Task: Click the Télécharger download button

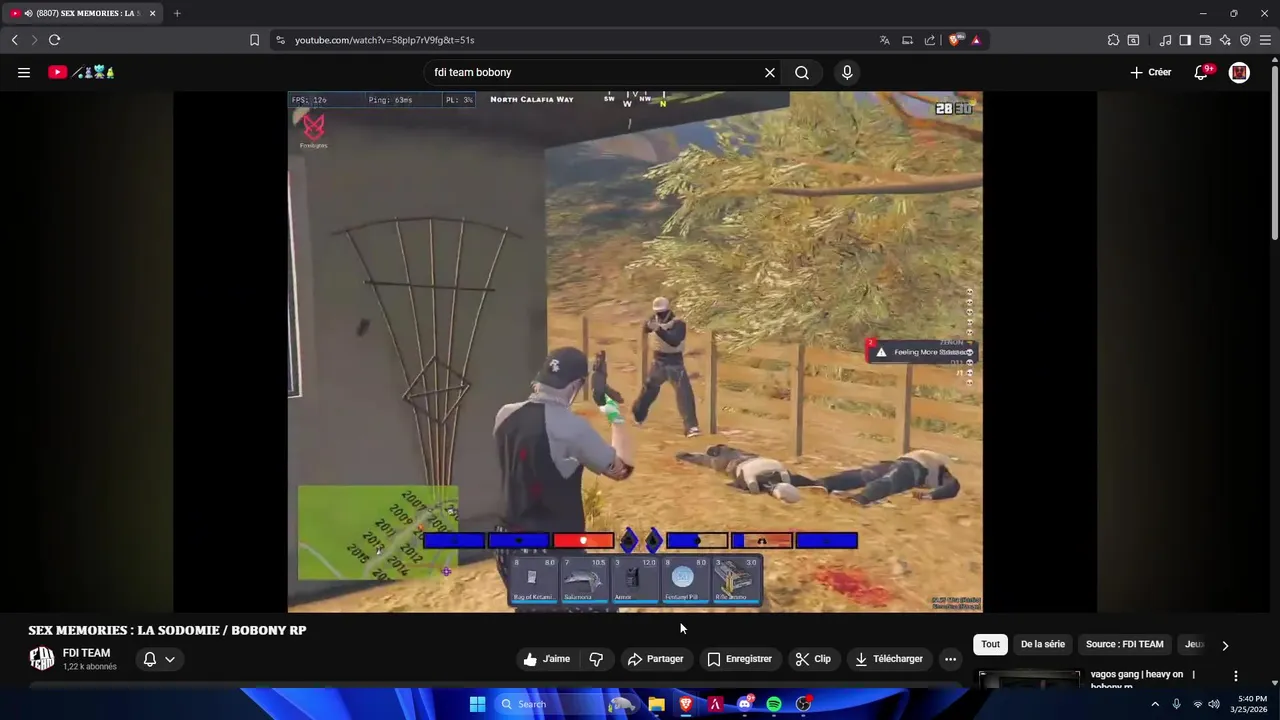Action: point(889,659)
